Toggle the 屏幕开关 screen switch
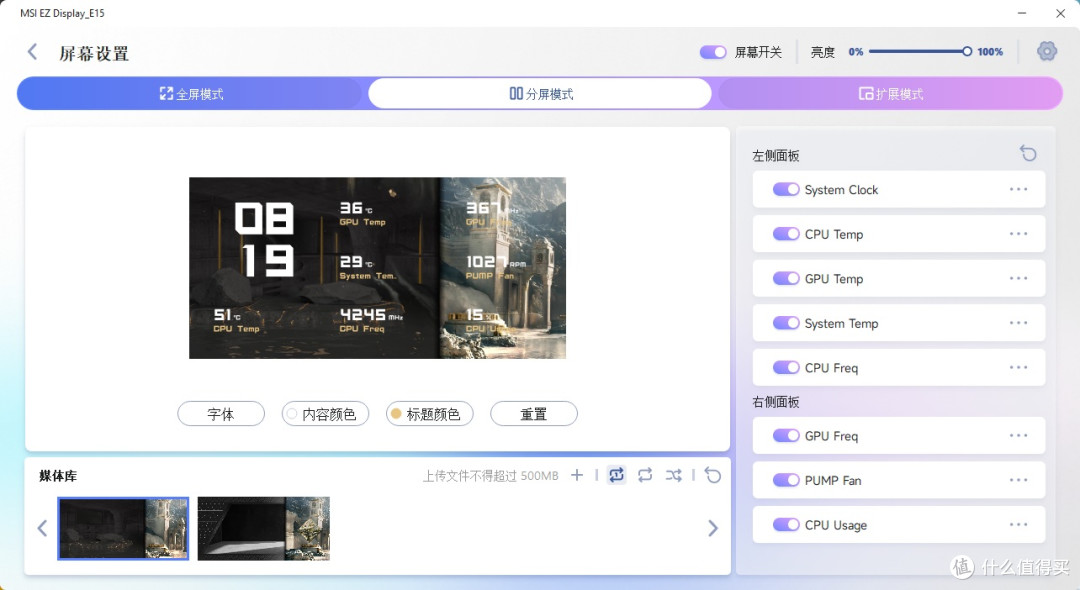Screen dimensions: 1080x590 (x=713, y=52)
